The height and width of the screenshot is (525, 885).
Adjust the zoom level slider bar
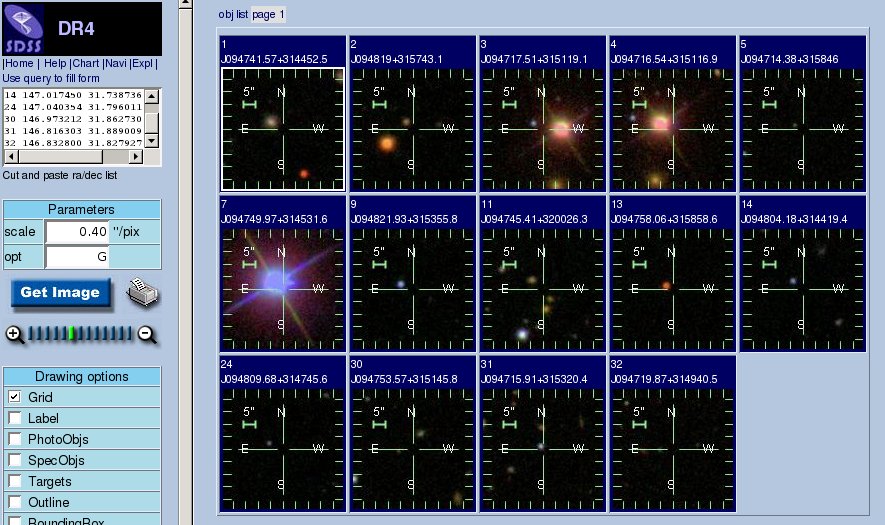click(80, 334)
